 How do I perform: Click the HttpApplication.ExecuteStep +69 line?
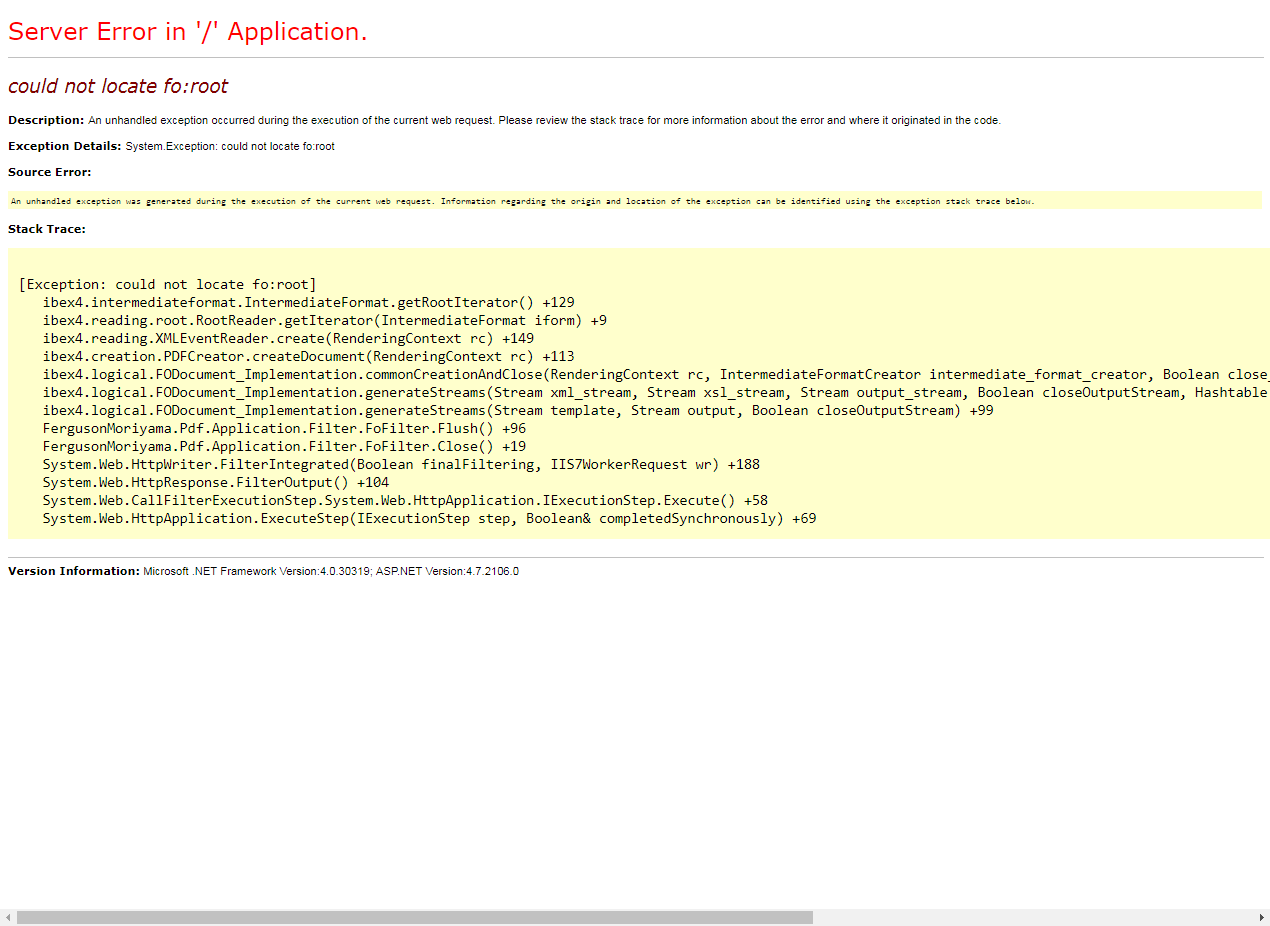(x=429, y=518)
